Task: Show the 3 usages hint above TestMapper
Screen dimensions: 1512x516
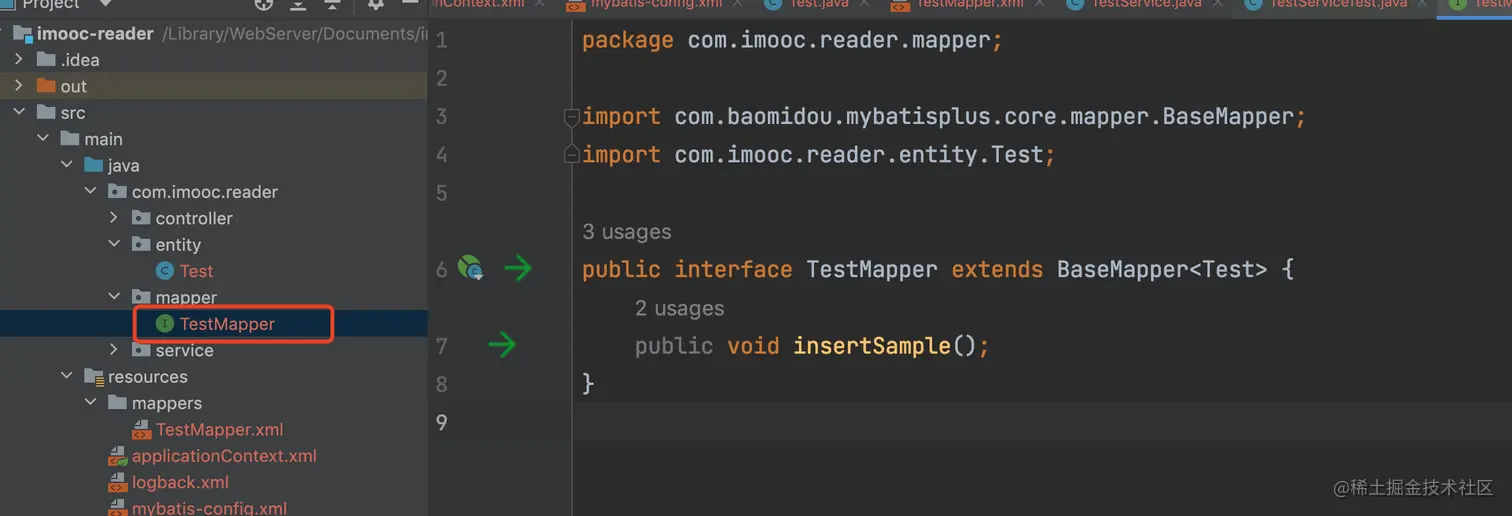Action: pos(627,232)
